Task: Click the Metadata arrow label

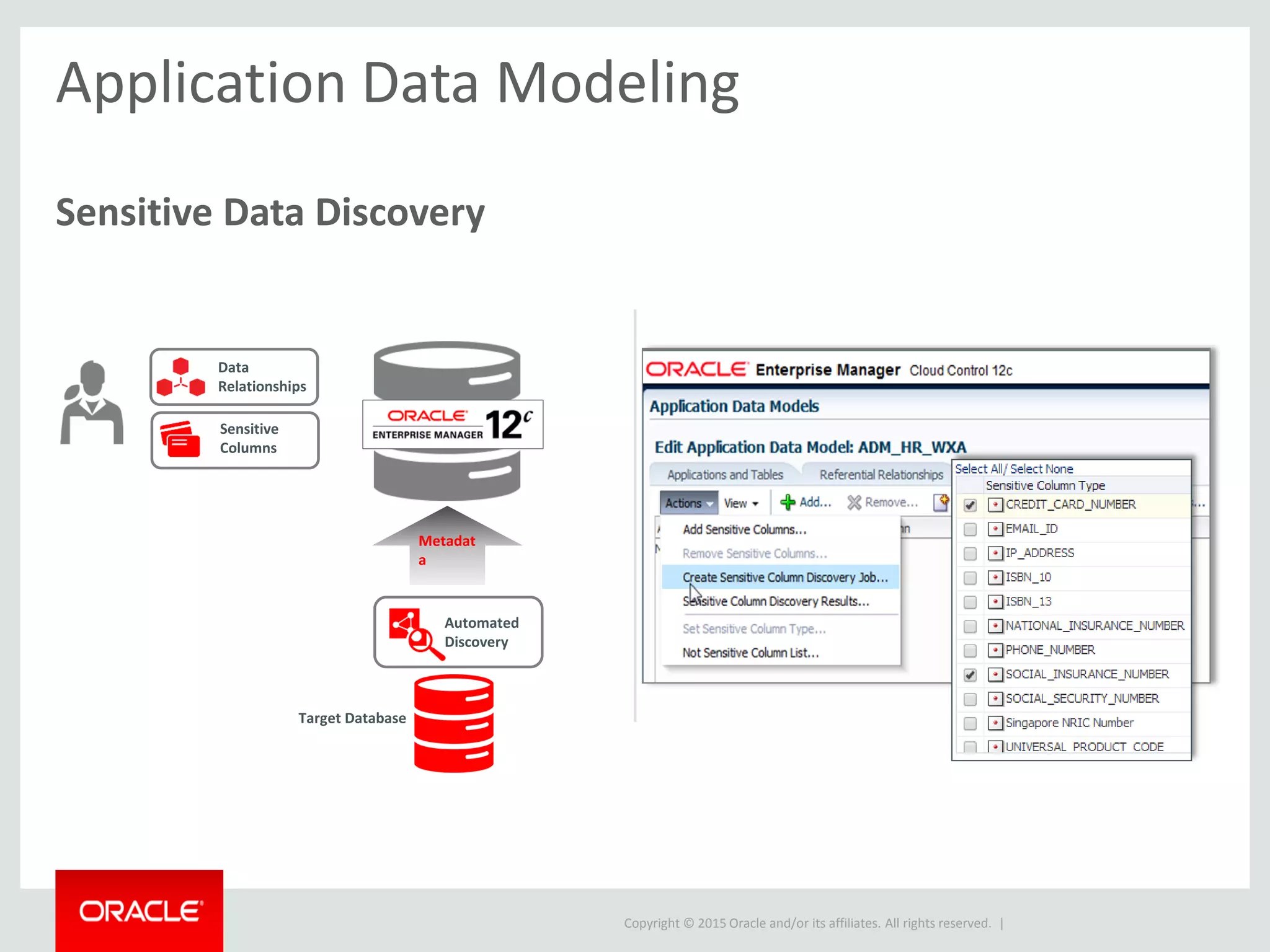Action: coord(446,550)
